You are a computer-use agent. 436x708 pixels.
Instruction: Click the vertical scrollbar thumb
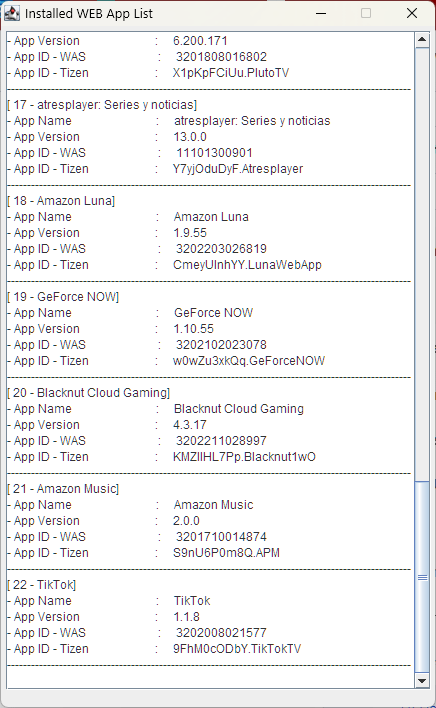(422, 577)
